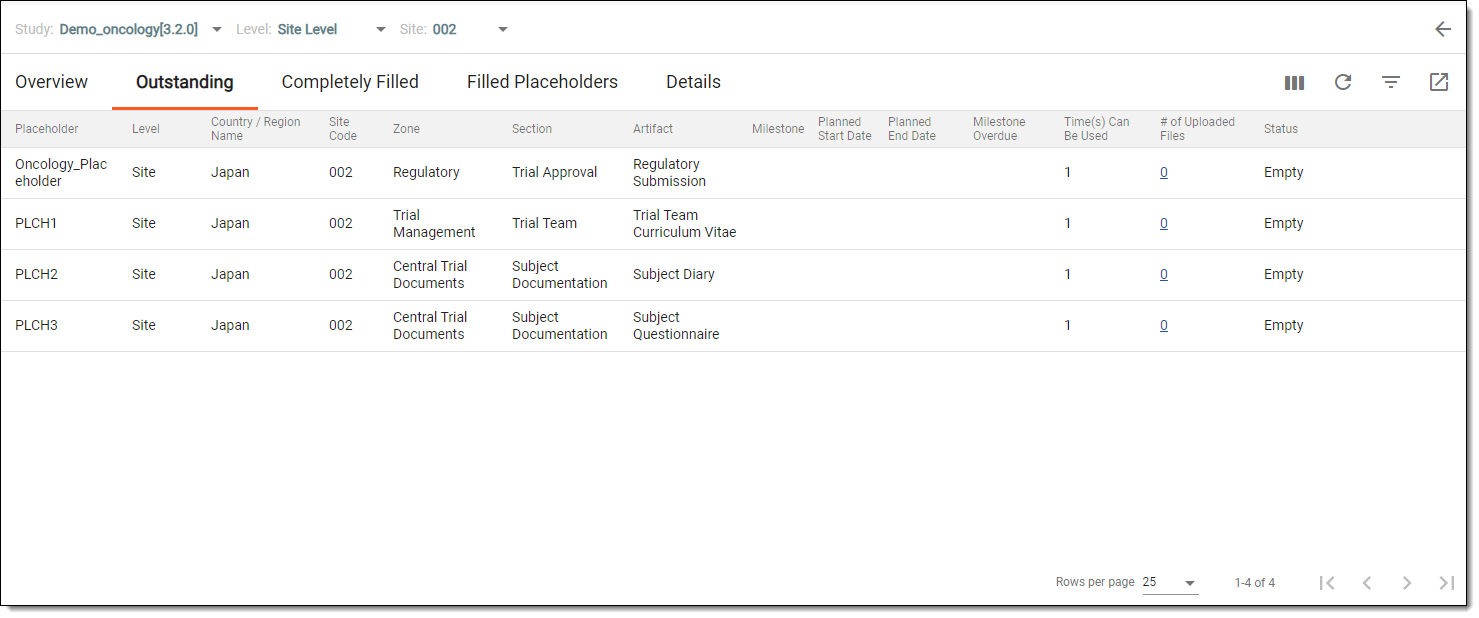Image resolution: width=1479 pixels, height=618 pixels.
Task: Sort by Section column header
Action: [532, 129]
